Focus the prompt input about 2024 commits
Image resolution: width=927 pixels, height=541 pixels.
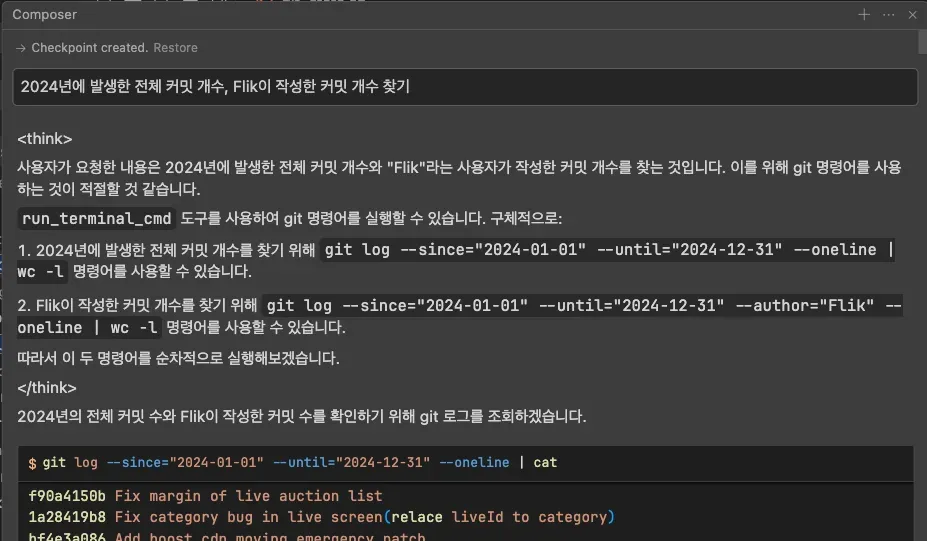[464, 87]
